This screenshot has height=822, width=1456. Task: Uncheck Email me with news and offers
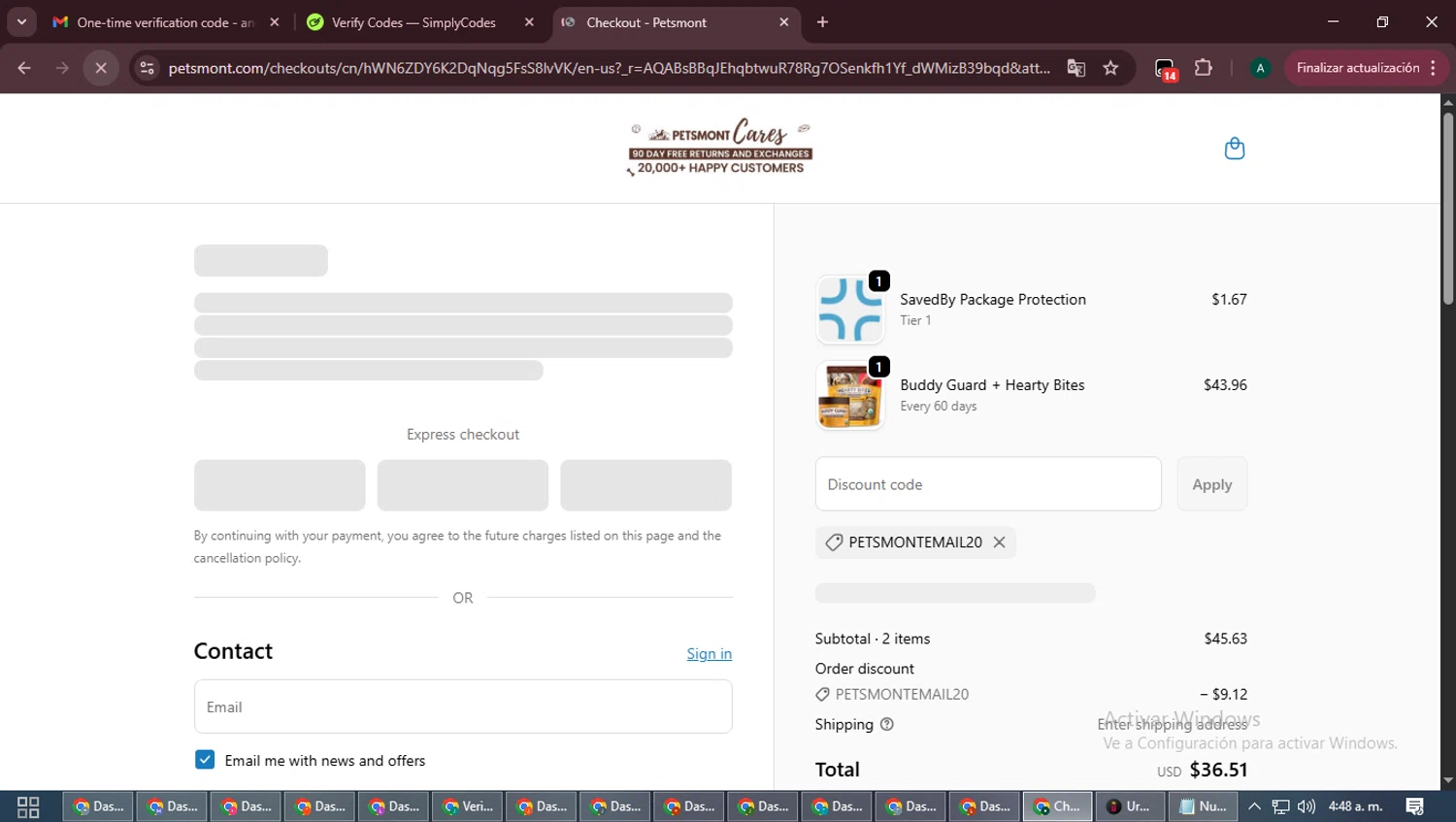(x=205, y=760)
